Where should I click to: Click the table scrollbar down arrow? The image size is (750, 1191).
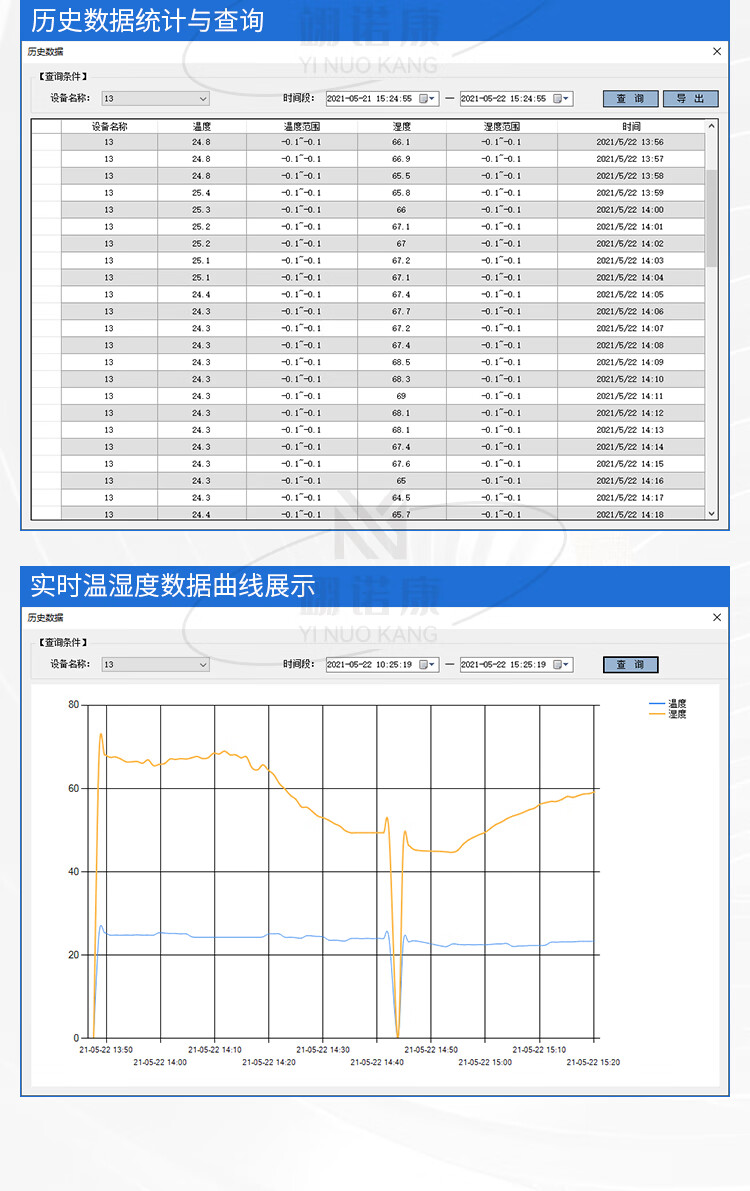pyautogui.click(x=712, y=513)
